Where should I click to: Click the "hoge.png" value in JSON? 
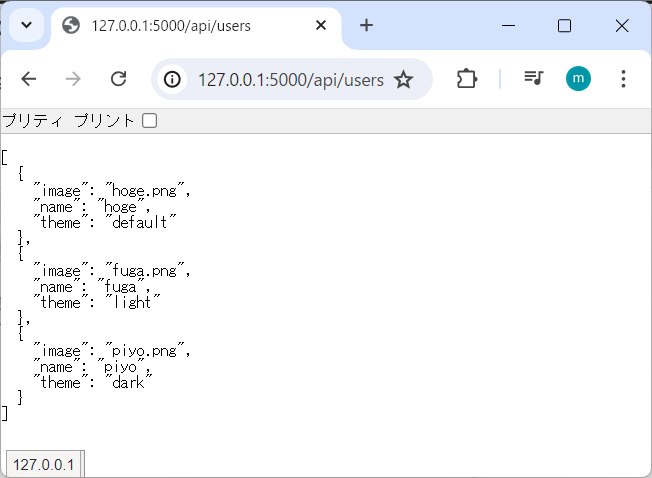coord(143,189)
